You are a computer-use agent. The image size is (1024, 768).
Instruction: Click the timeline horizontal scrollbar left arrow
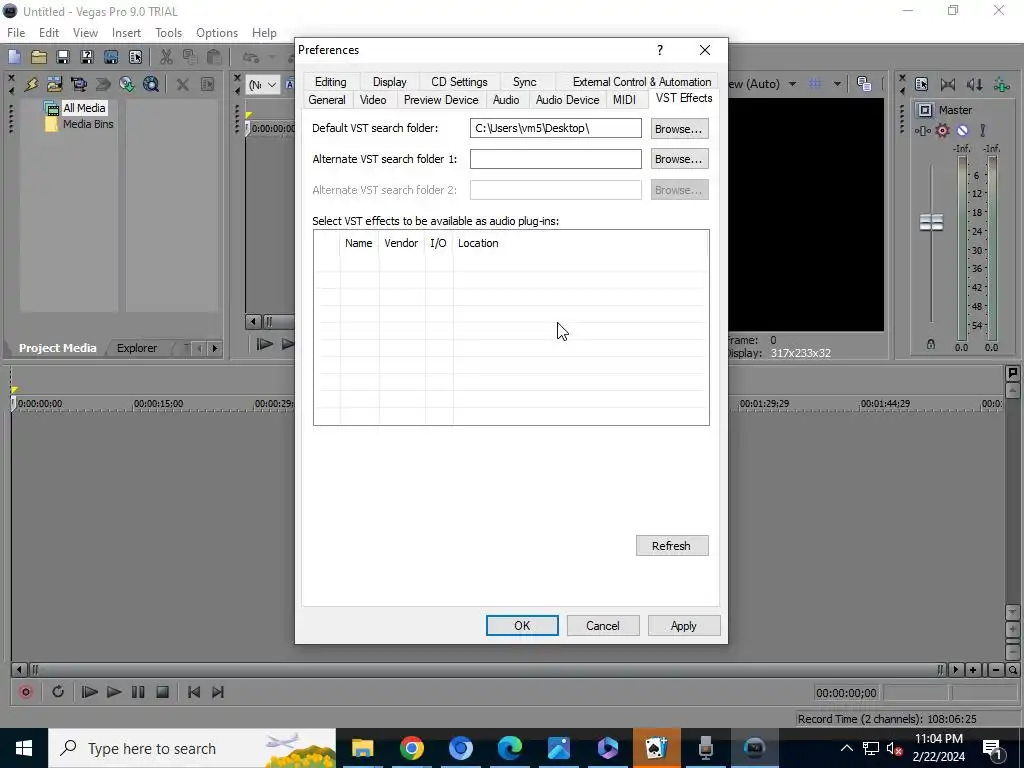[x=19, y=669]
